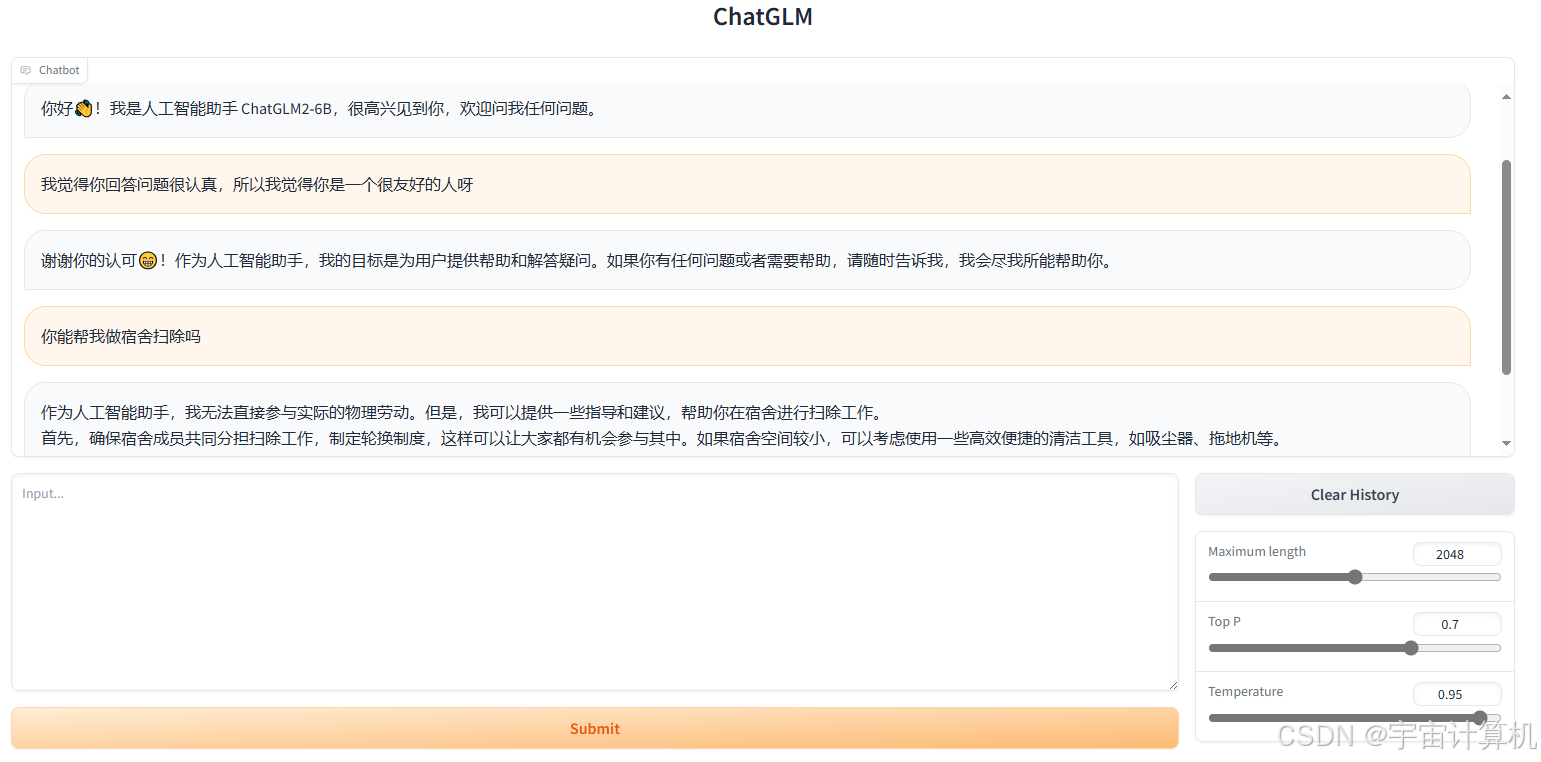Click the reply line starting 作为人工智能助手，我无法
The width and height of the screenshot is (1541, 762).
tap(463, 412)
